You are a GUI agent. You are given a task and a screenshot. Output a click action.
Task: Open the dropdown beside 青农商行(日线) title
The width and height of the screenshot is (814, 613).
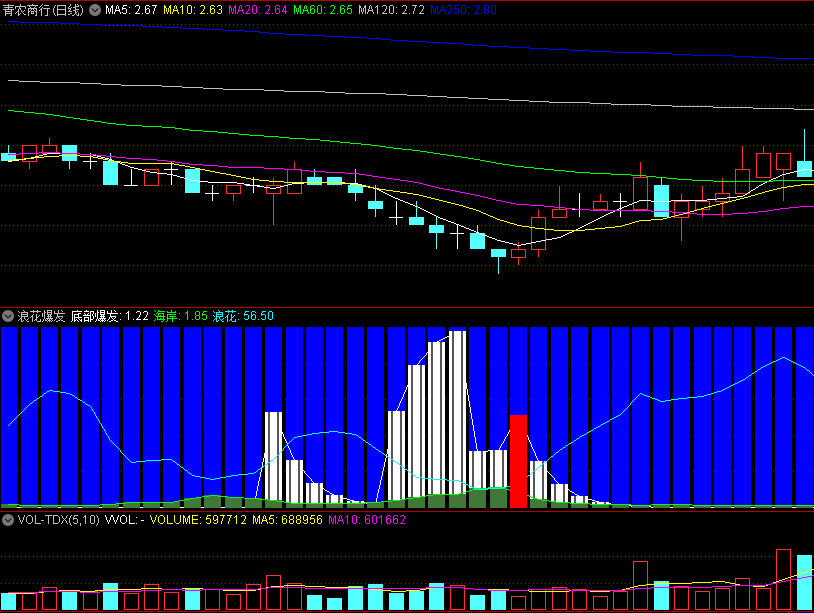[x=95, y=10]
